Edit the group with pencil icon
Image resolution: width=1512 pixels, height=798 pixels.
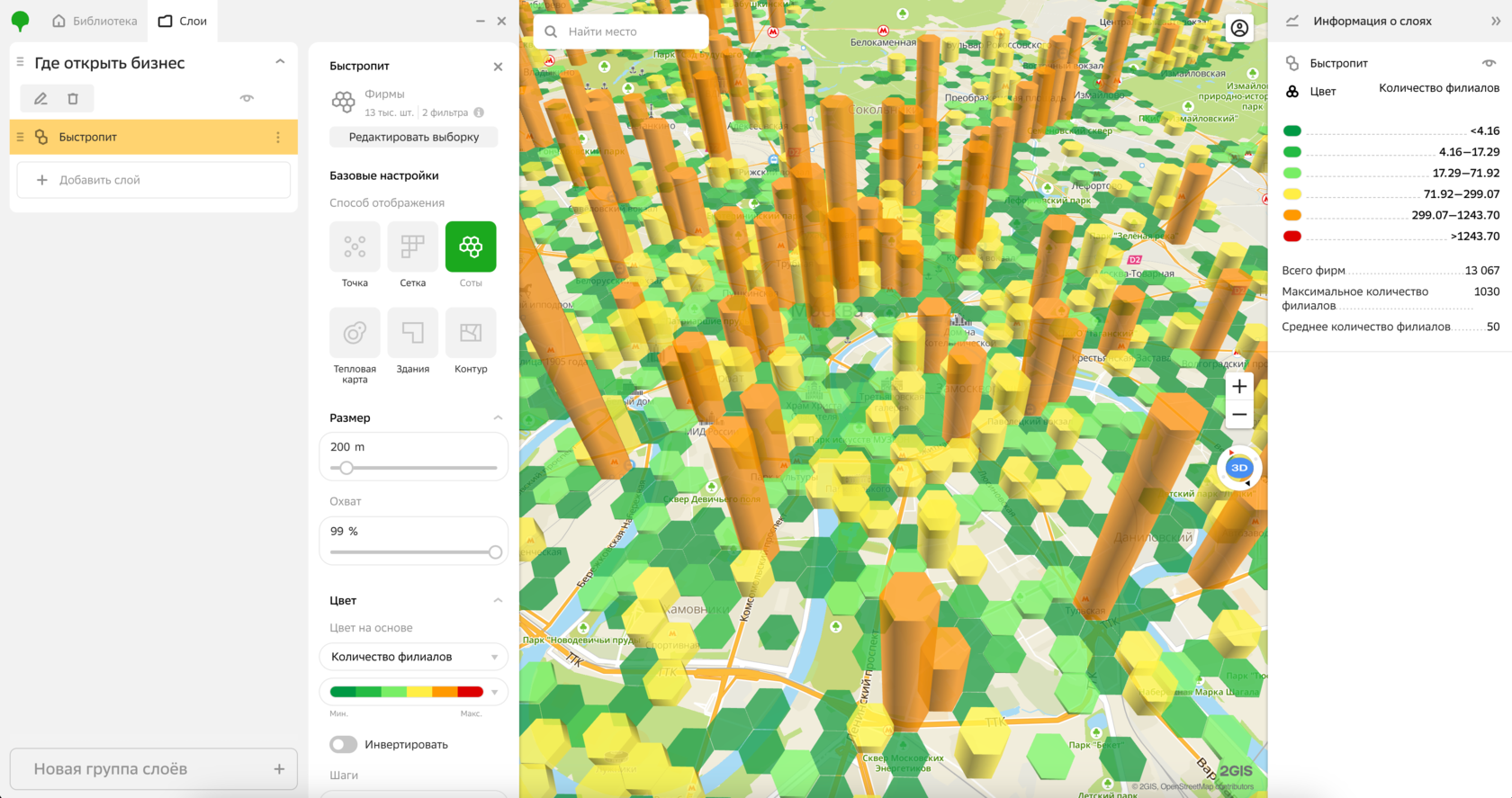pos(40,99)
